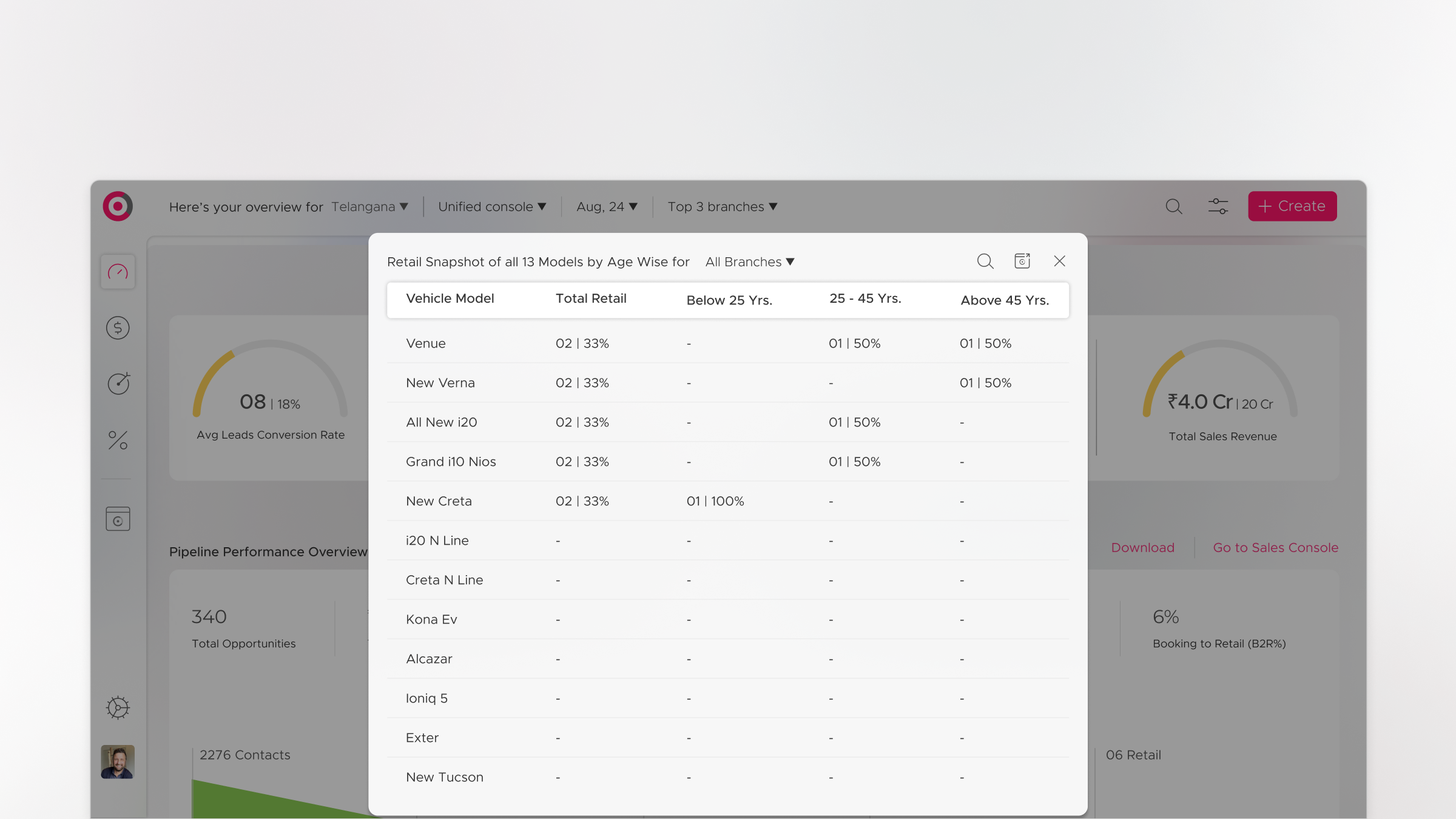This screenshot has height=819, width=1456.
Task: Select the Ioniq 5 row name
Action: (x=426, y=698)
